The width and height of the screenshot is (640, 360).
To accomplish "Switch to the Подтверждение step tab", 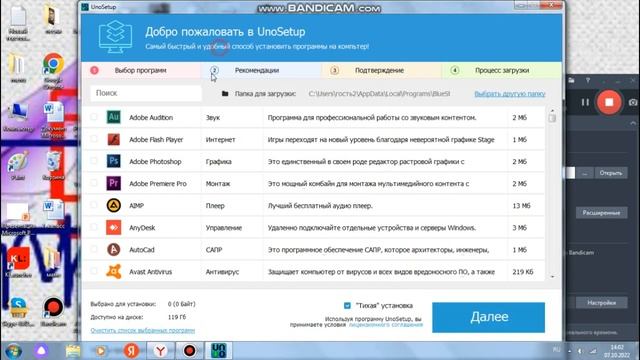I will [x=381, y=70].
